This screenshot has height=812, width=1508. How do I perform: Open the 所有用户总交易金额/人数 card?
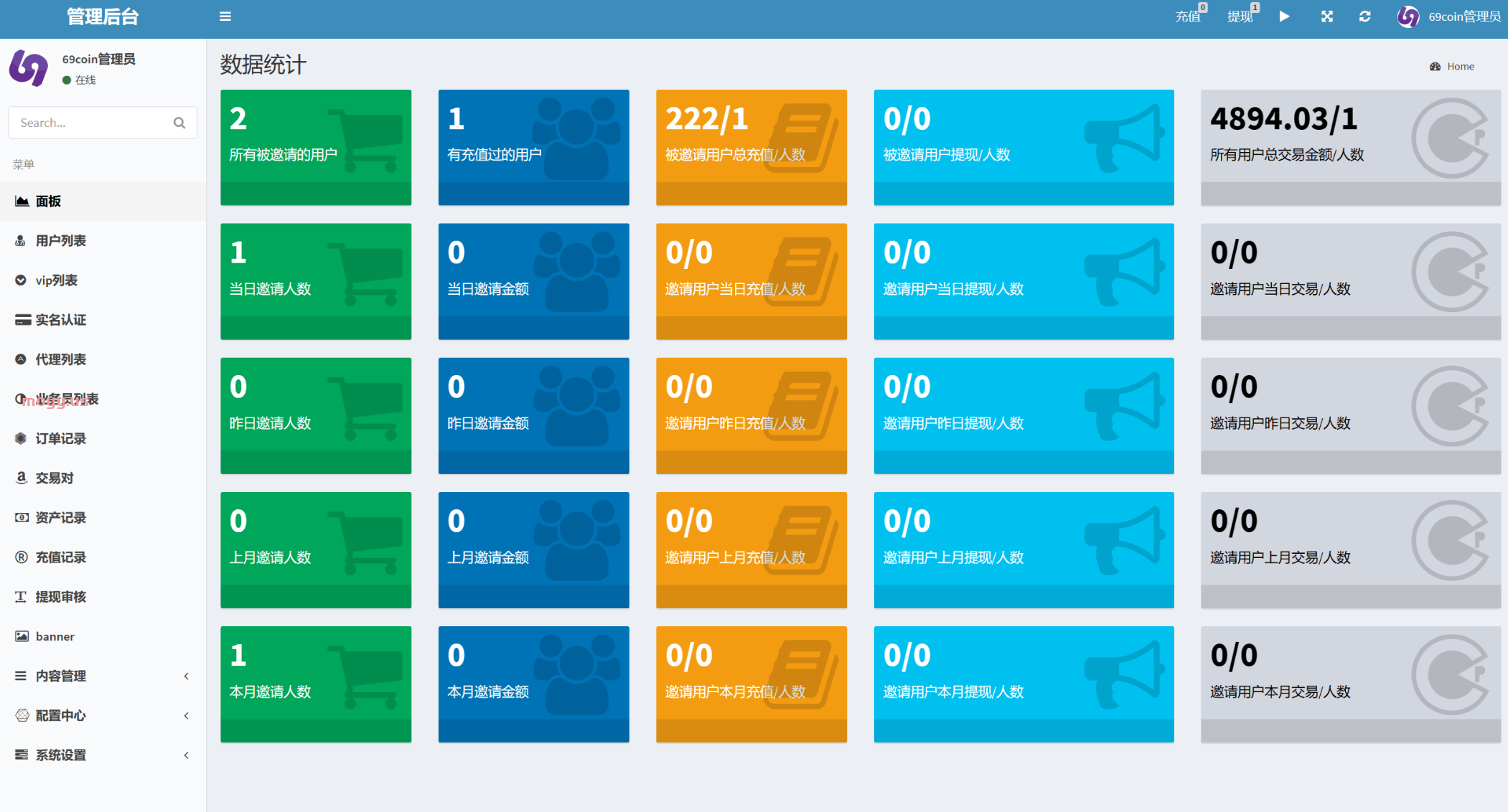(1351, 147)
